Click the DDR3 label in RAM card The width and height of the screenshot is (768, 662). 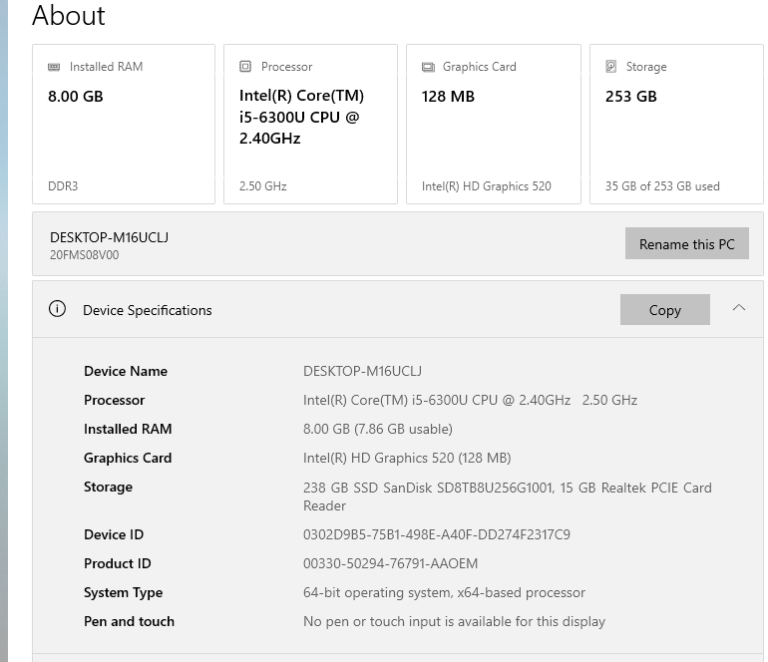click(x=62, y=186)
